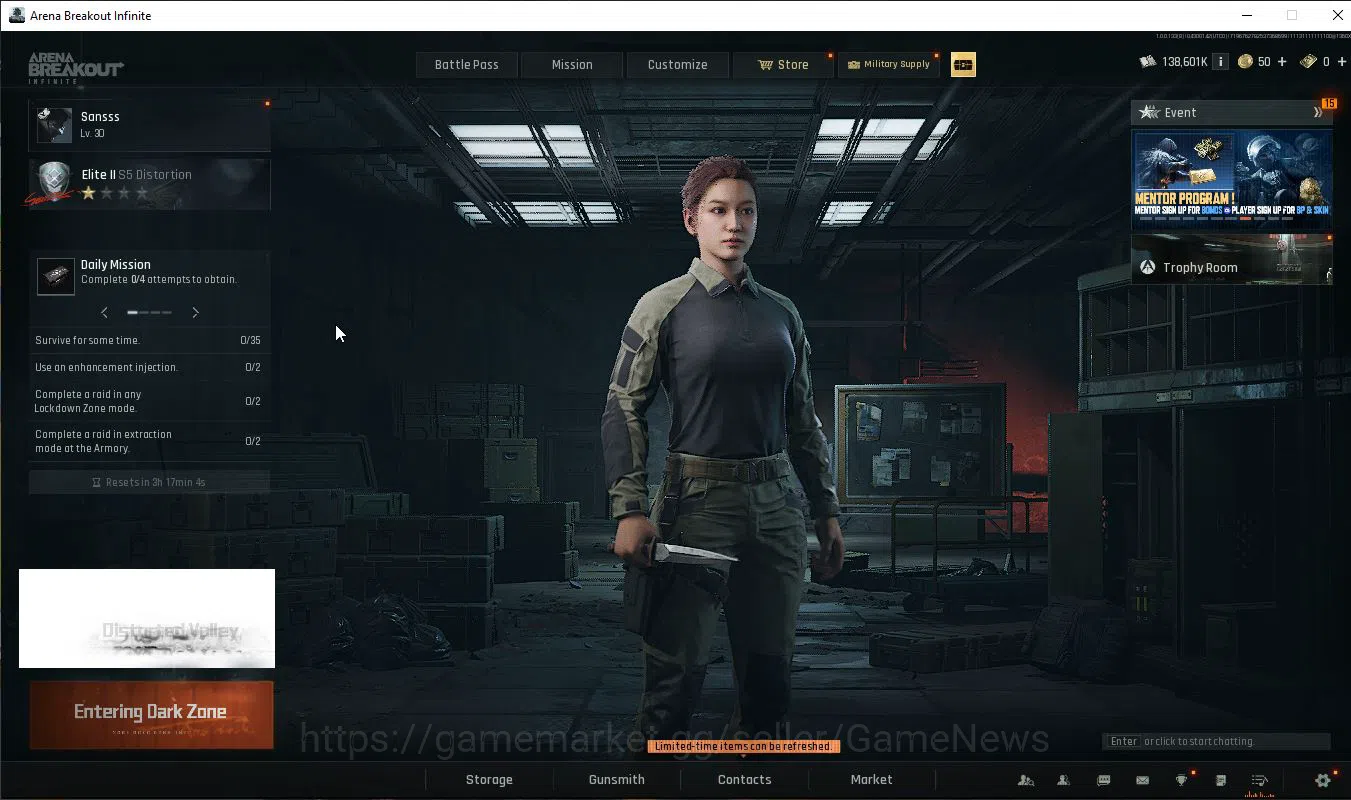Open the team-up find players icon
The height and width of the screenshot is (800, 1351).
tap(1026, 780)
